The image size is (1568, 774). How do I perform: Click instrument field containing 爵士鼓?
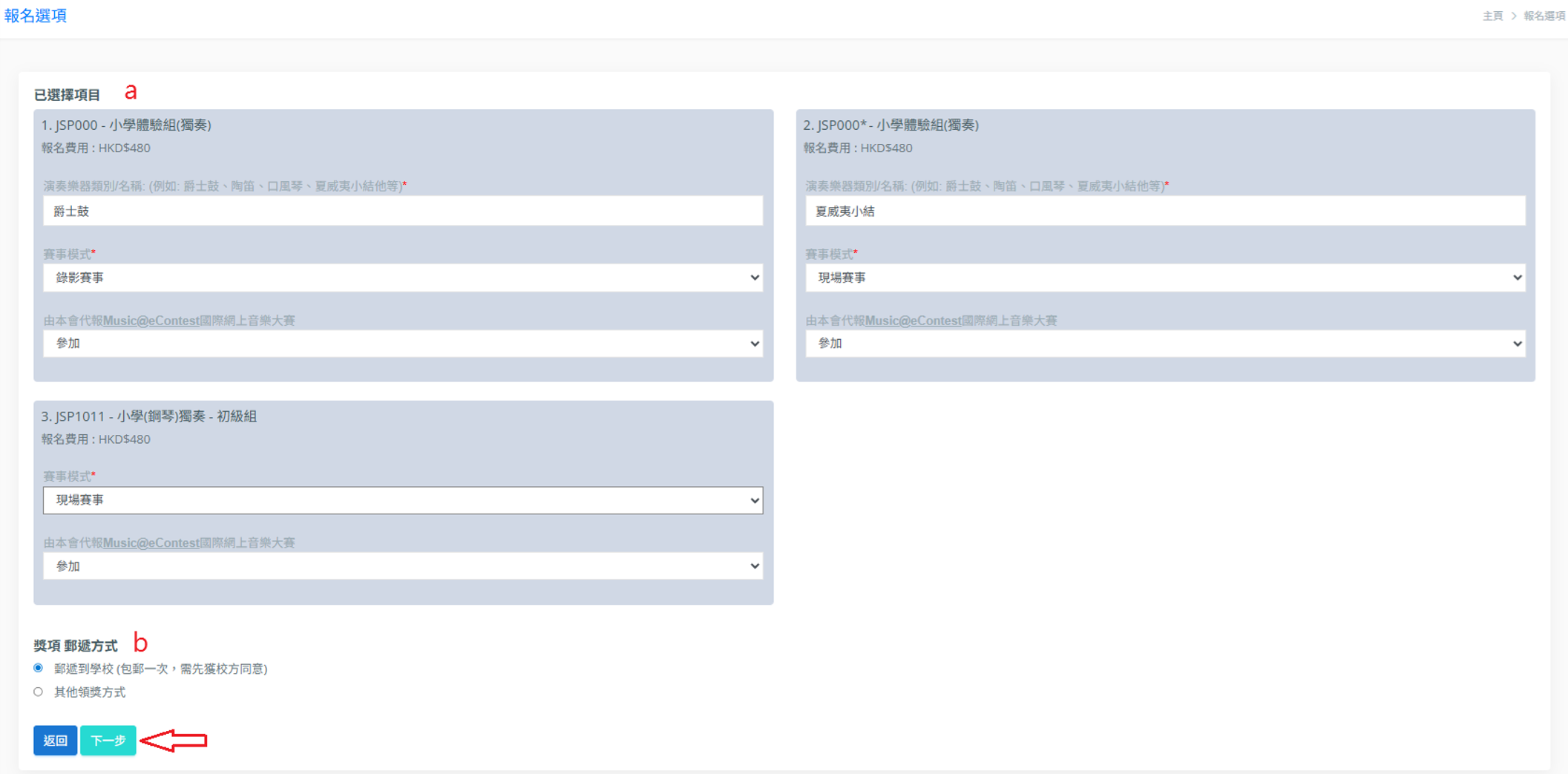click(403, 211)
